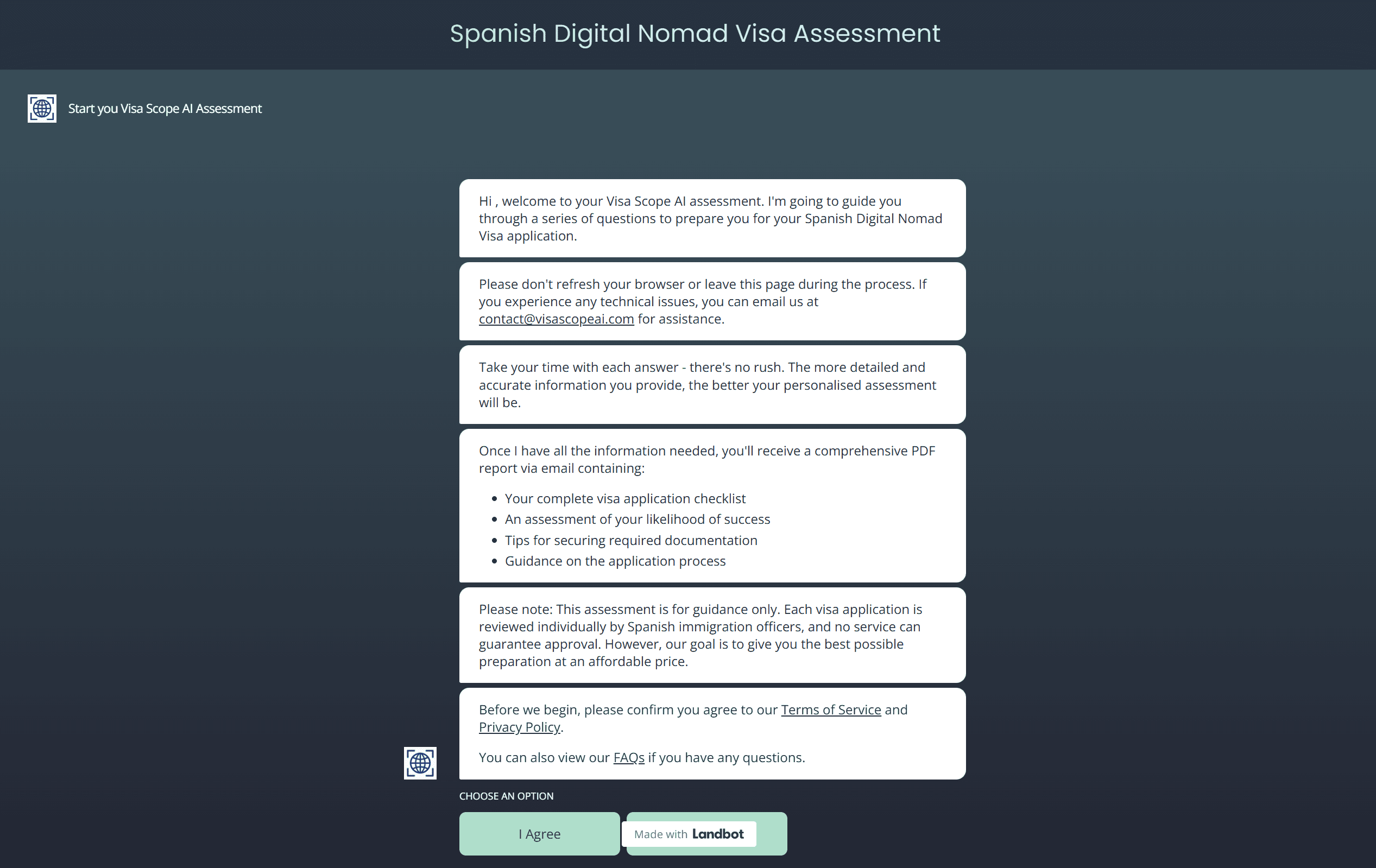Open the Terms of Service link
Screen dimensions: 1376x868
[x=830, y=709]
